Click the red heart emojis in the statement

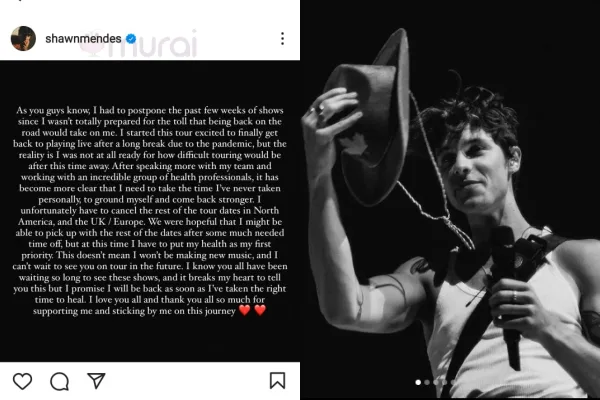(252, 310)
